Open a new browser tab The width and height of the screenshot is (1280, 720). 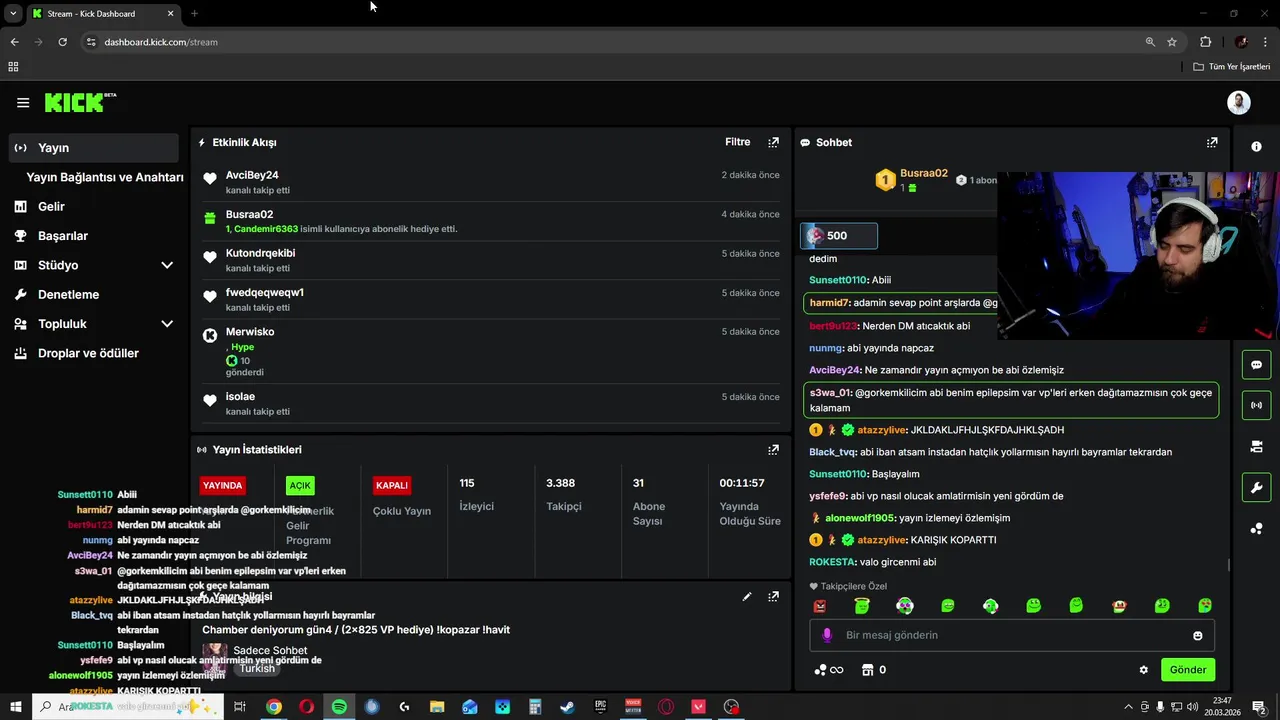pyautogui.click(x=194, y=14)
